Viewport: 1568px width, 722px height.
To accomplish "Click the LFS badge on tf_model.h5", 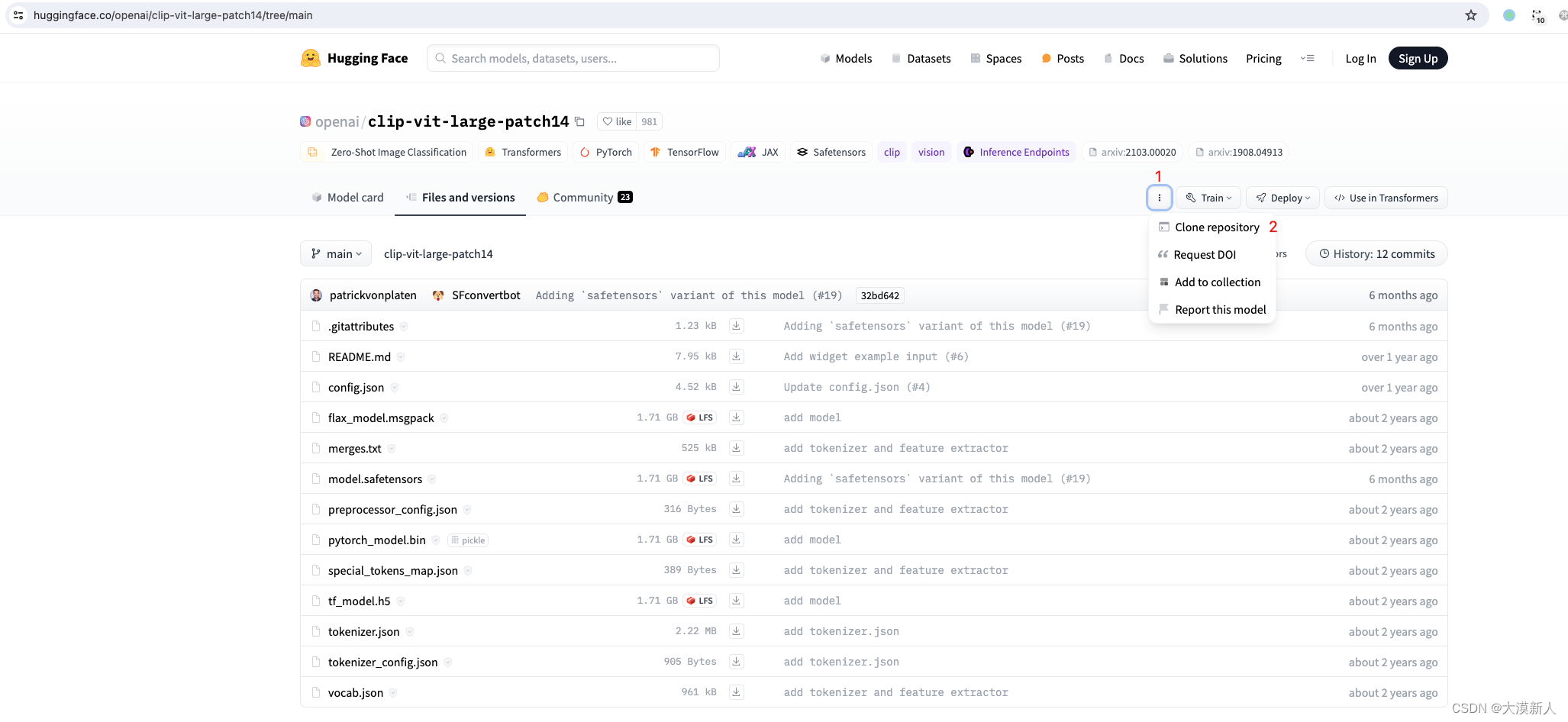I will pyautogui.click(x=700, y=601).
